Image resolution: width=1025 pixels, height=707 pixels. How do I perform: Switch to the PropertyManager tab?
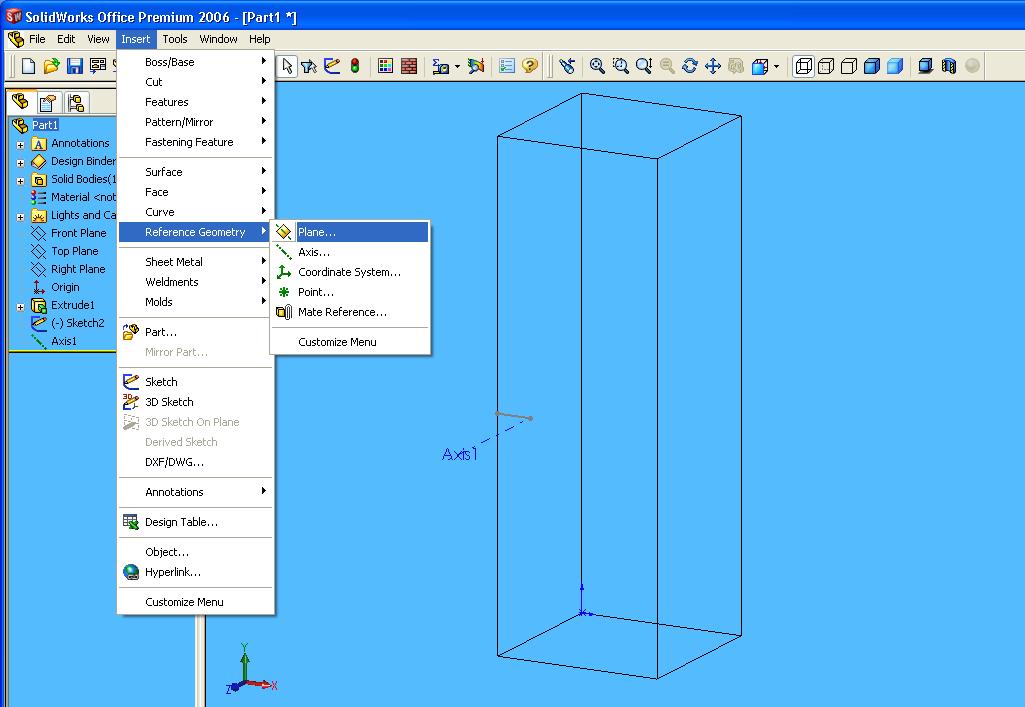click(48, 103)
